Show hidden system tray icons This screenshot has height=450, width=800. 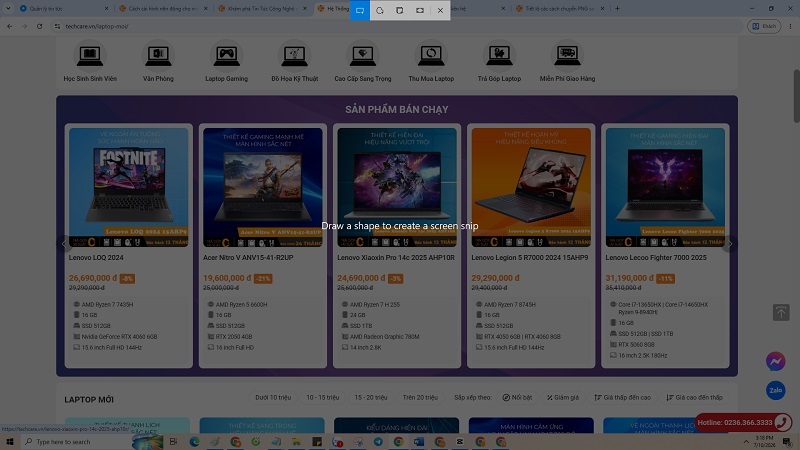pos(746,441)
